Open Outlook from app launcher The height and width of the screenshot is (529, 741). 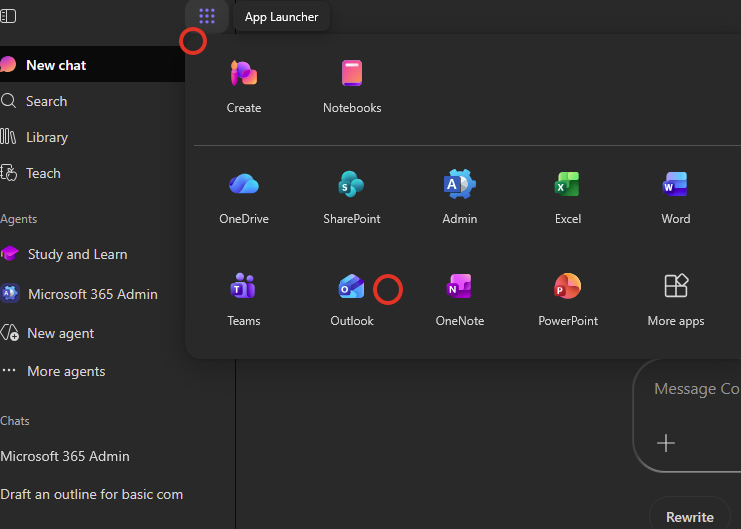(352, 300)
